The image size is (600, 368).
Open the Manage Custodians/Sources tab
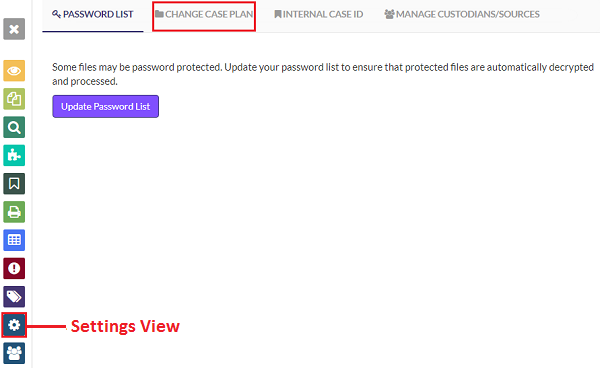click(x=462, y=15)
